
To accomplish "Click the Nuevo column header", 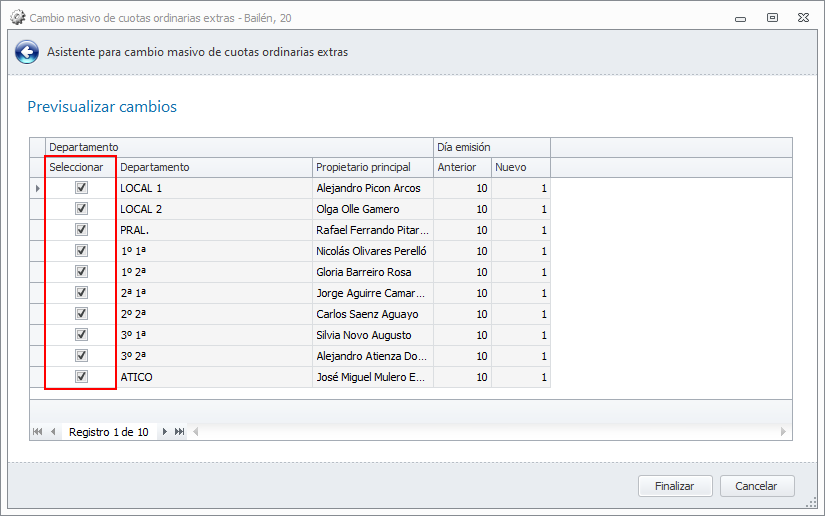I will [x=520, y=167].
